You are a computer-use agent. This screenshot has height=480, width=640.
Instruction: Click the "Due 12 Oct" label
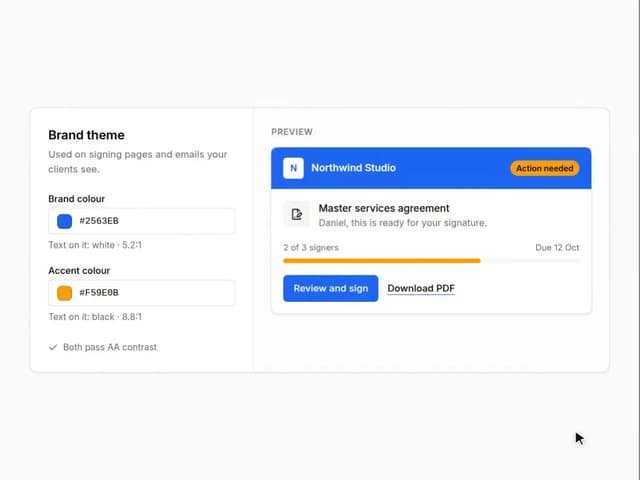[x=557, y=248]
